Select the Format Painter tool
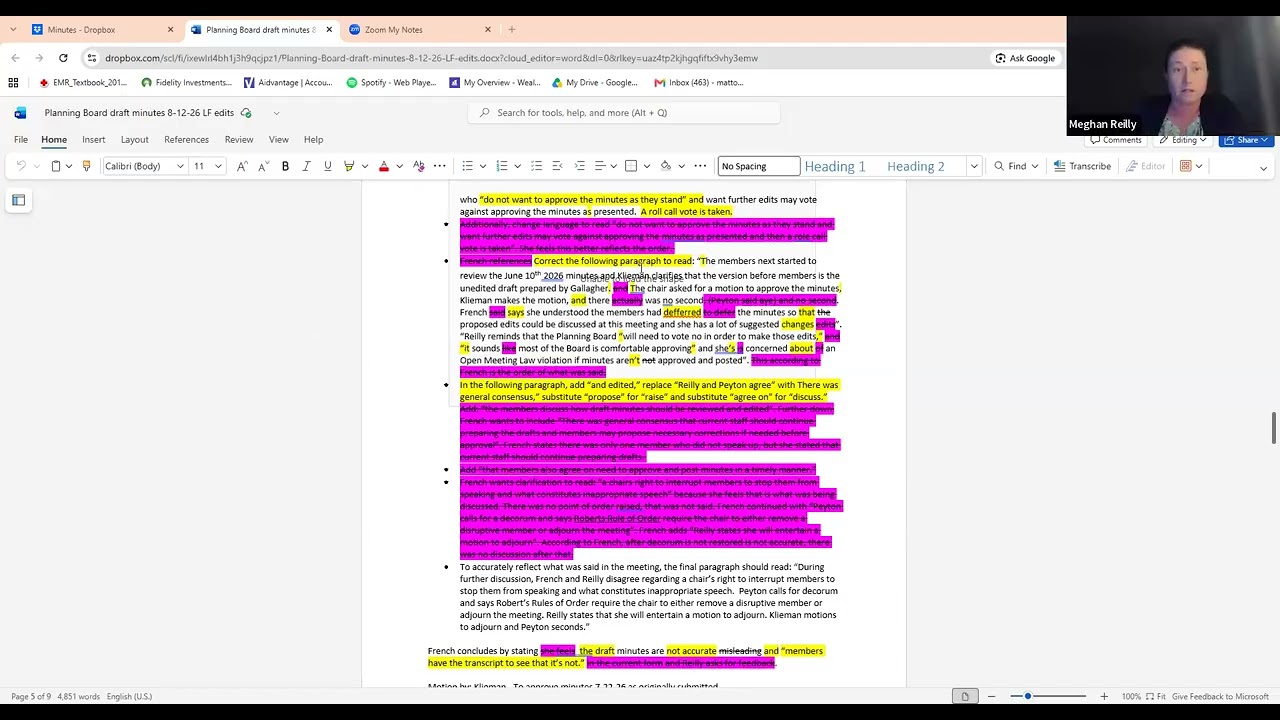1280x720 pixels. click(x=86, y=166)
